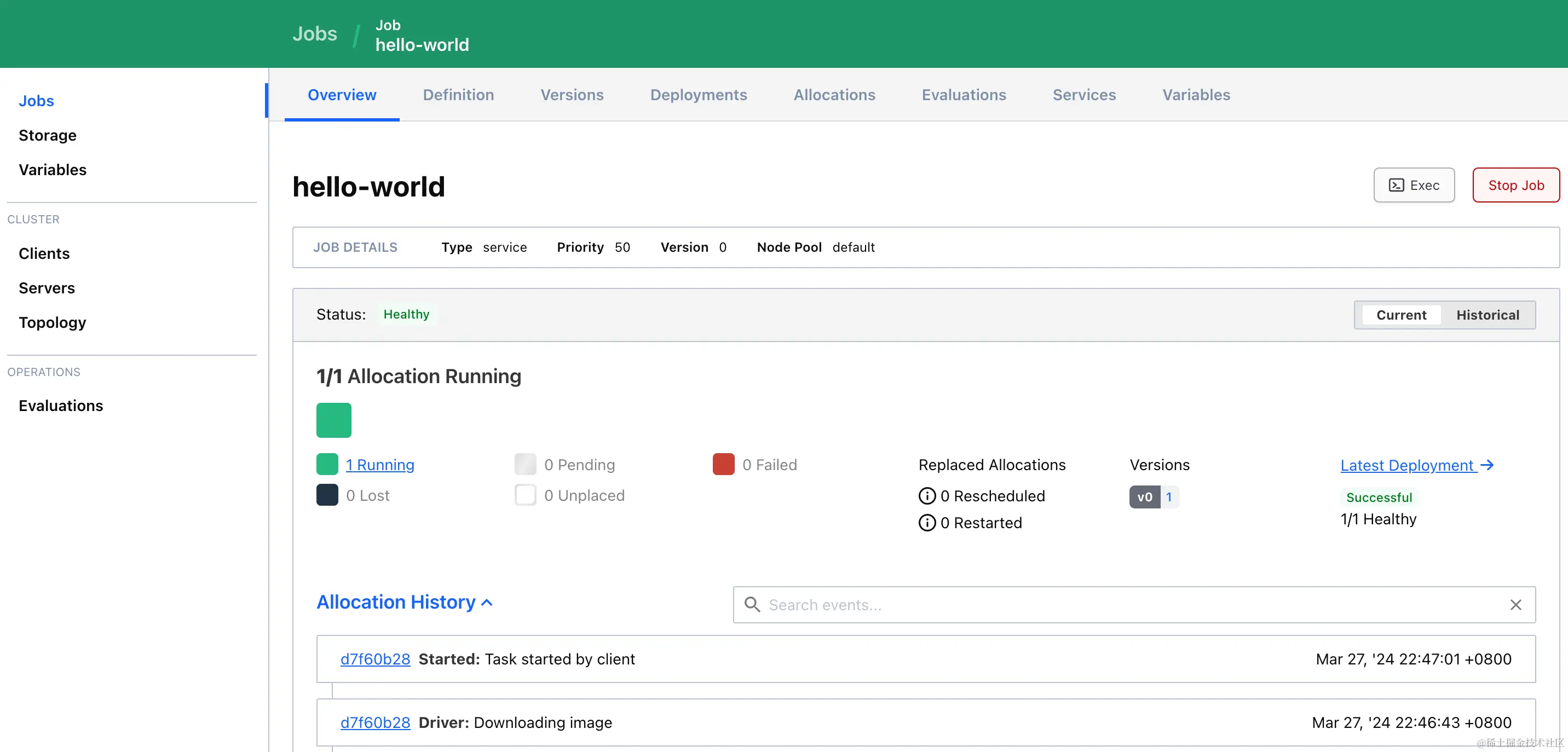This screenshot has height=752, width=1568.
Task: Click the info icon beside 0 Restarted
Action: pyautogui.click(x=926, y=523)
